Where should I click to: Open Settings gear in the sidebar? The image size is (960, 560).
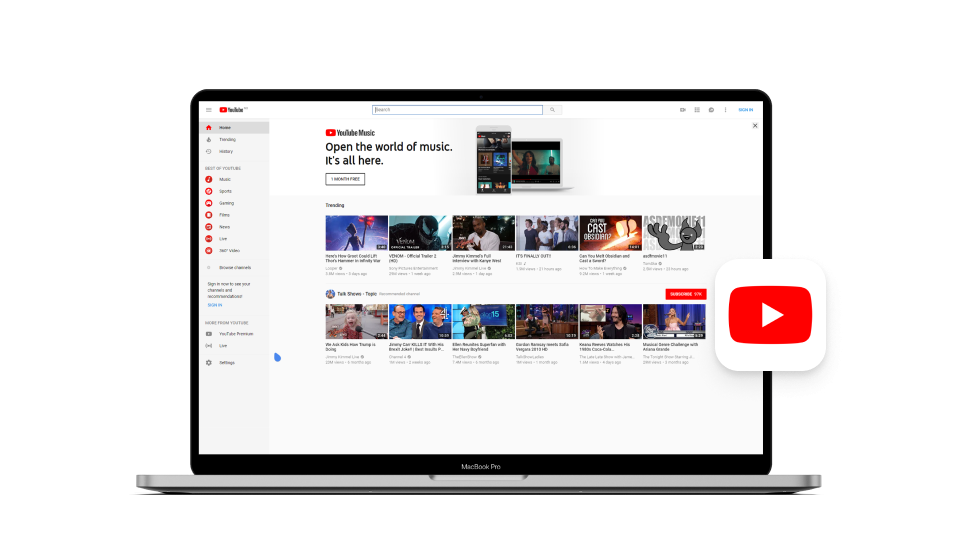(209, 363)
